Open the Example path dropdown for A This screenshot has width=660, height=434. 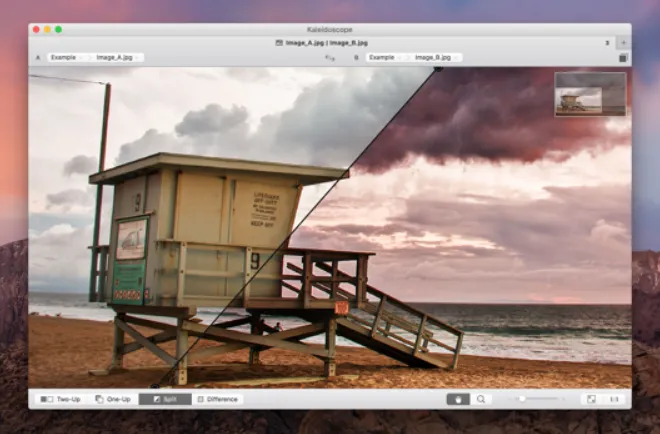click(66, 57)
